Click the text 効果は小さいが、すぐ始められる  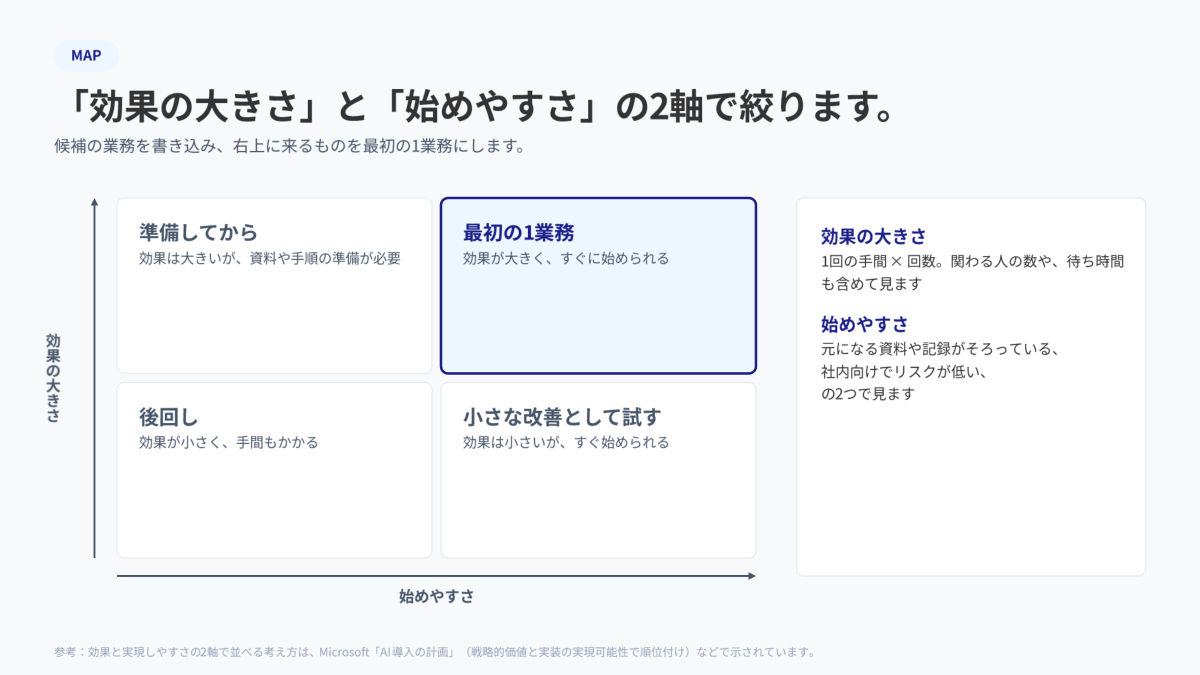(x=566, y=442)
